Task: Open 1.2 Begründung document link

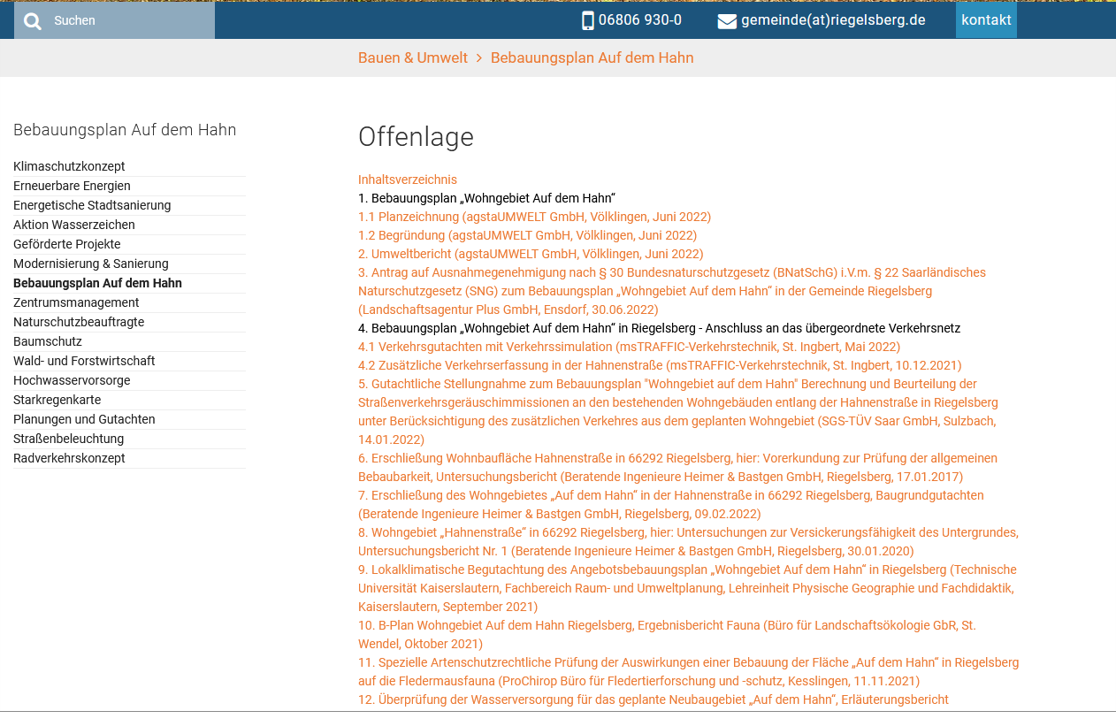Action: (529, 235)
